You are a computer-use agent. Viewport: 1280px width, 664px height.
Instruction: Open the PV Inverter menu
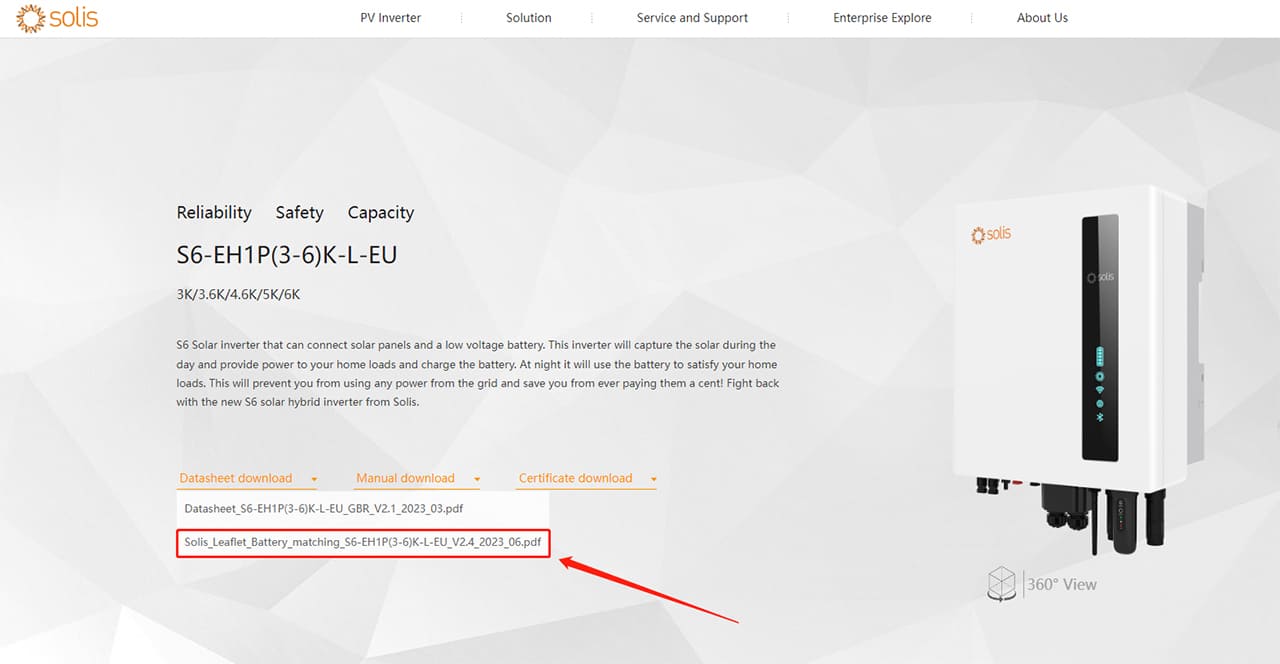coord(391,18)
